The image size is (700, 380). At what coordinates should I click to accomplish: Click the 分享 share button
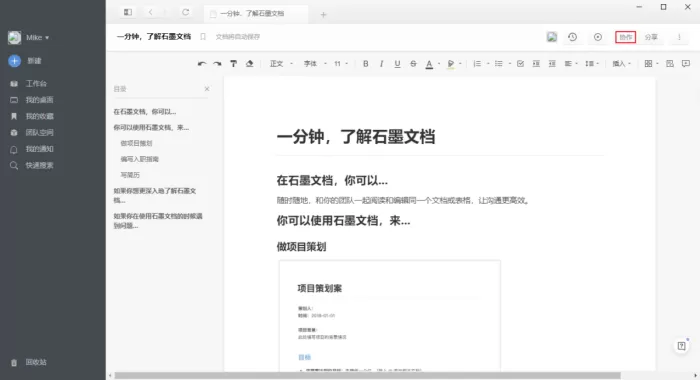pyautogui.click(x=651, y=37)
